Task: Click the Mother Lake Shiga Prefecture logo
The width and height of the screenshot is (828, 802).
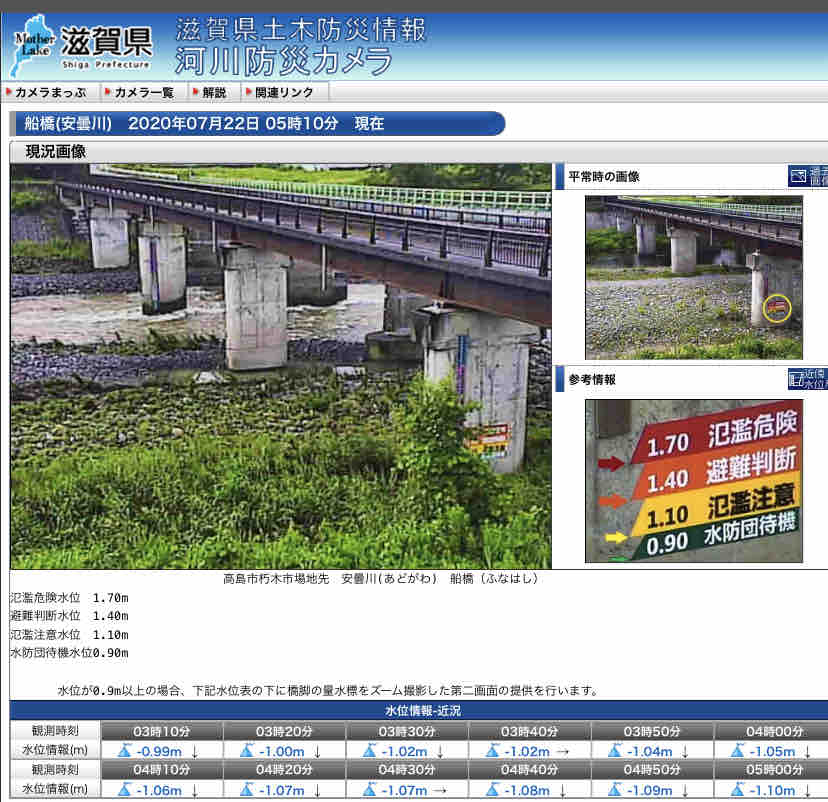Action: (81, 46)
